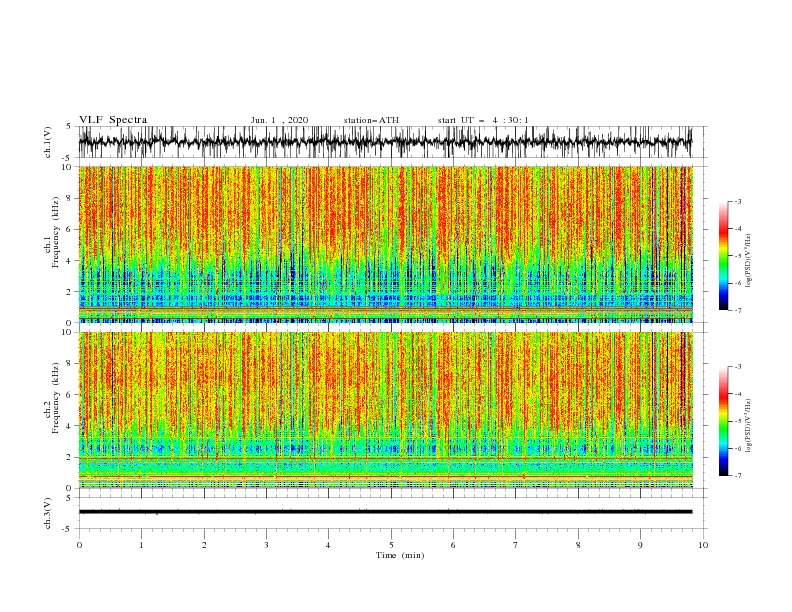This screenshot has width=792, height=612.
Task: Click the 5 tick on ch.1(V) axis
Action: [x=69, y=126]
